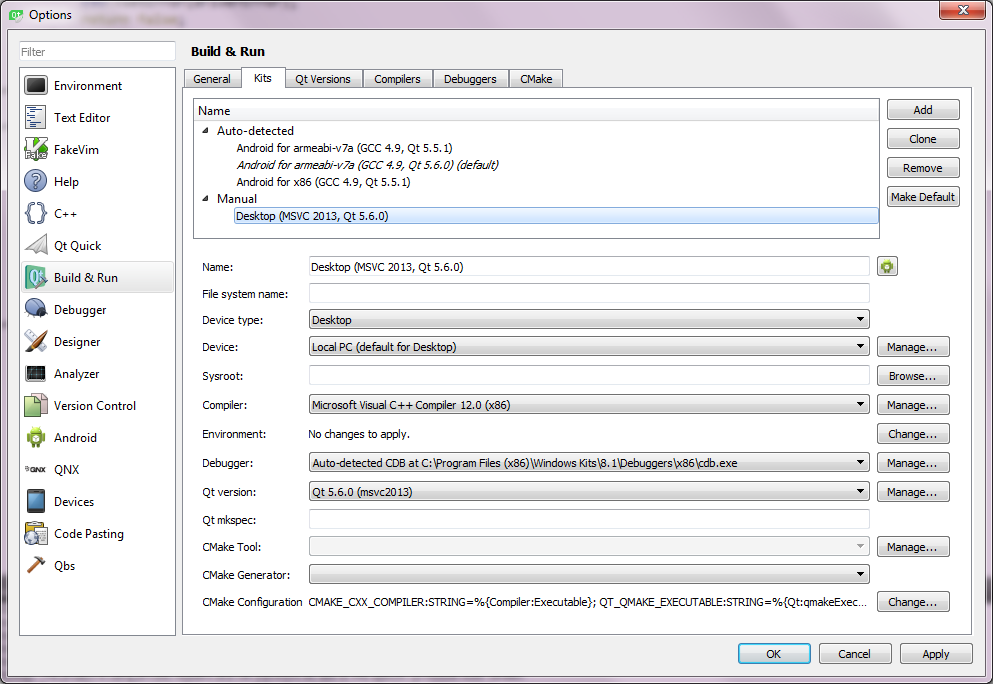This screenshot has height=684, width=993.
Task: Switch to the Qt Versions tab
Action: pos(323,79)
